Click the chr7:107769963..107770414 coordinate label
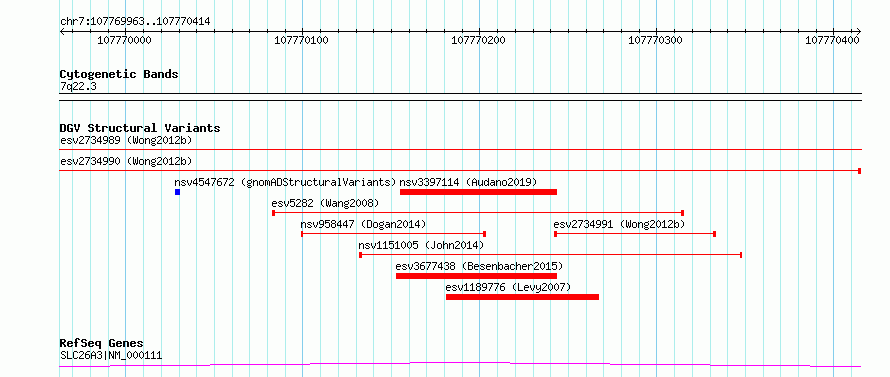Screen dimensions: 890x377 (135, 22)
